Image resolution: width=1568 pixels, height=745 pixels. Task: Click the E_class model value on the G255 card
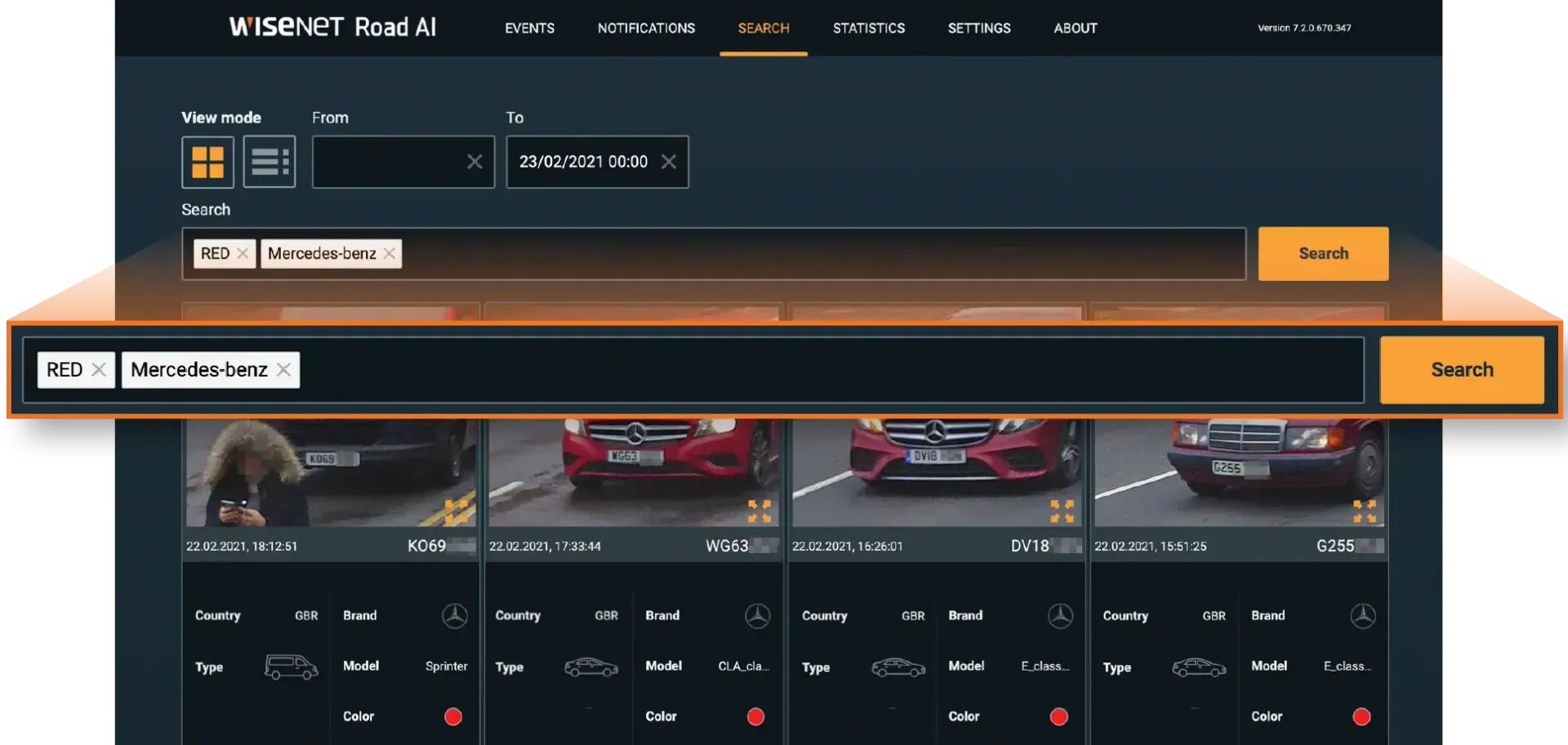coord(1347,666)
